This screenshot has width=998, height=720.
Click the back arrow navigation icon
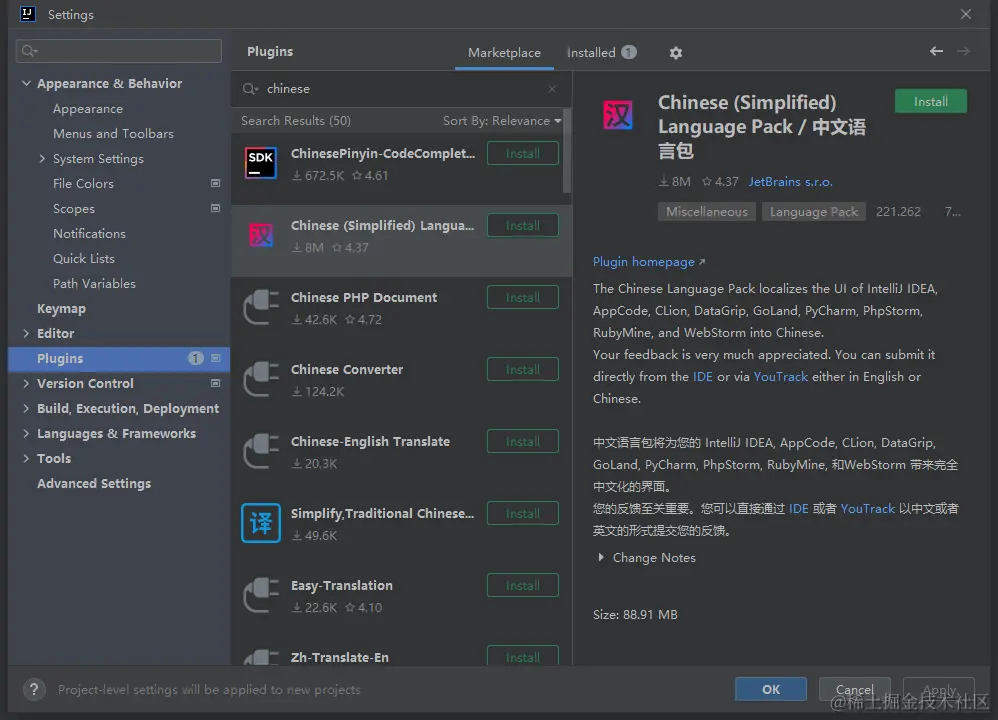936,51
